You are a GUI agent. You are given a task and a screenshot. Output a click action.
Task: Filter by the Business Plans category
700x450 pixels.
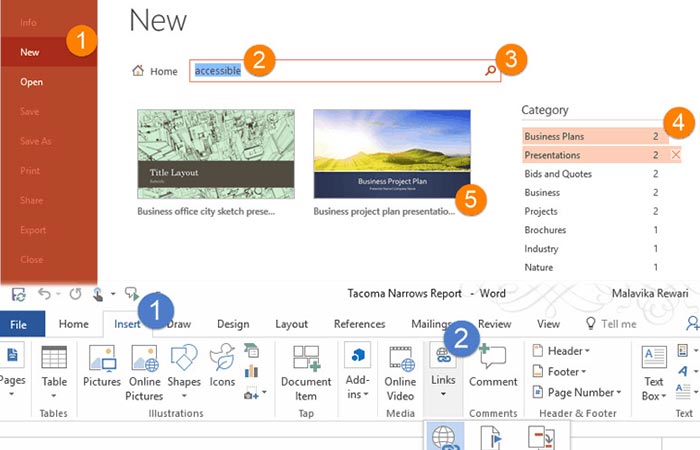click(x=595, y=136)
